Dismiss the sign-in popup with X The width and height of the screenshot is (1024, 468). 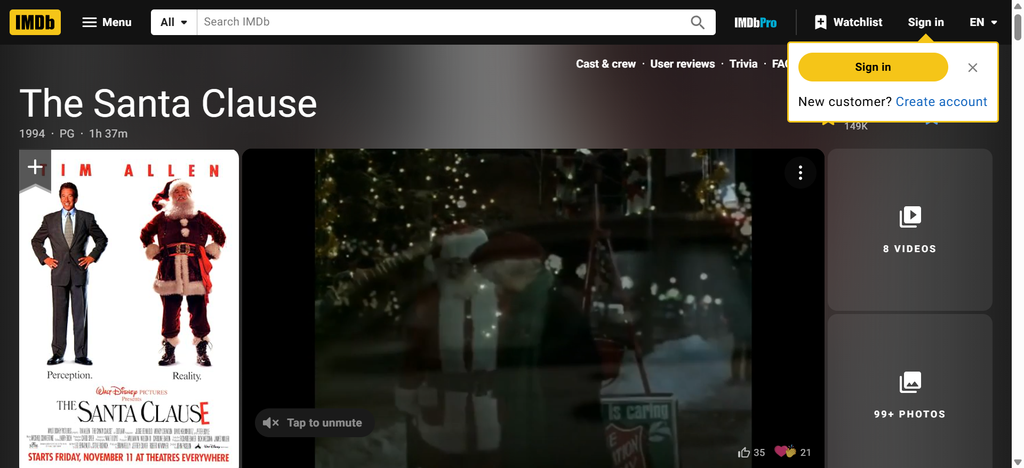pos(972,67)
